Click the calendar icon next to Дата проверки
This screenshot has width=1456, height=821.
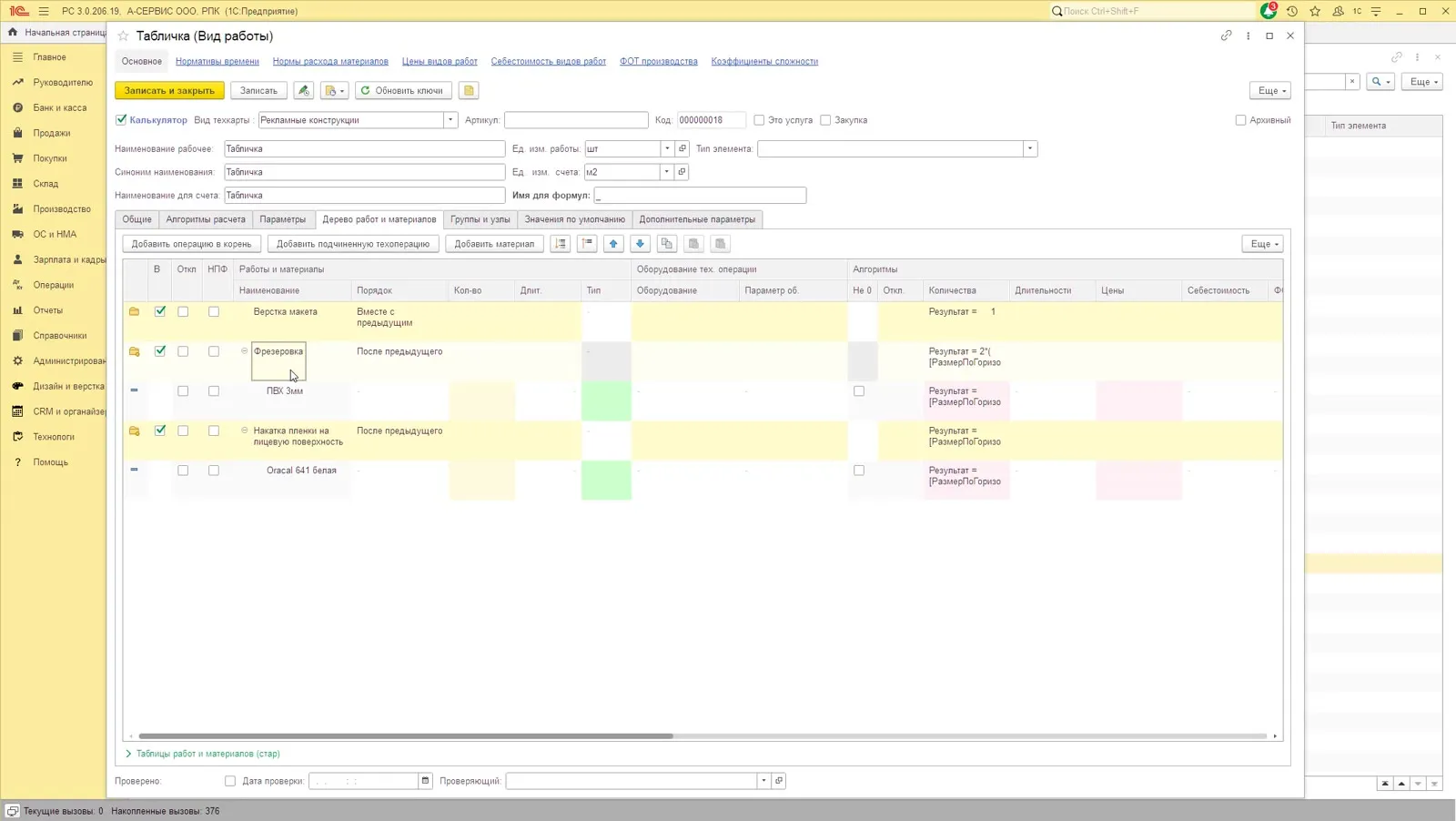[x=425, y=781]
